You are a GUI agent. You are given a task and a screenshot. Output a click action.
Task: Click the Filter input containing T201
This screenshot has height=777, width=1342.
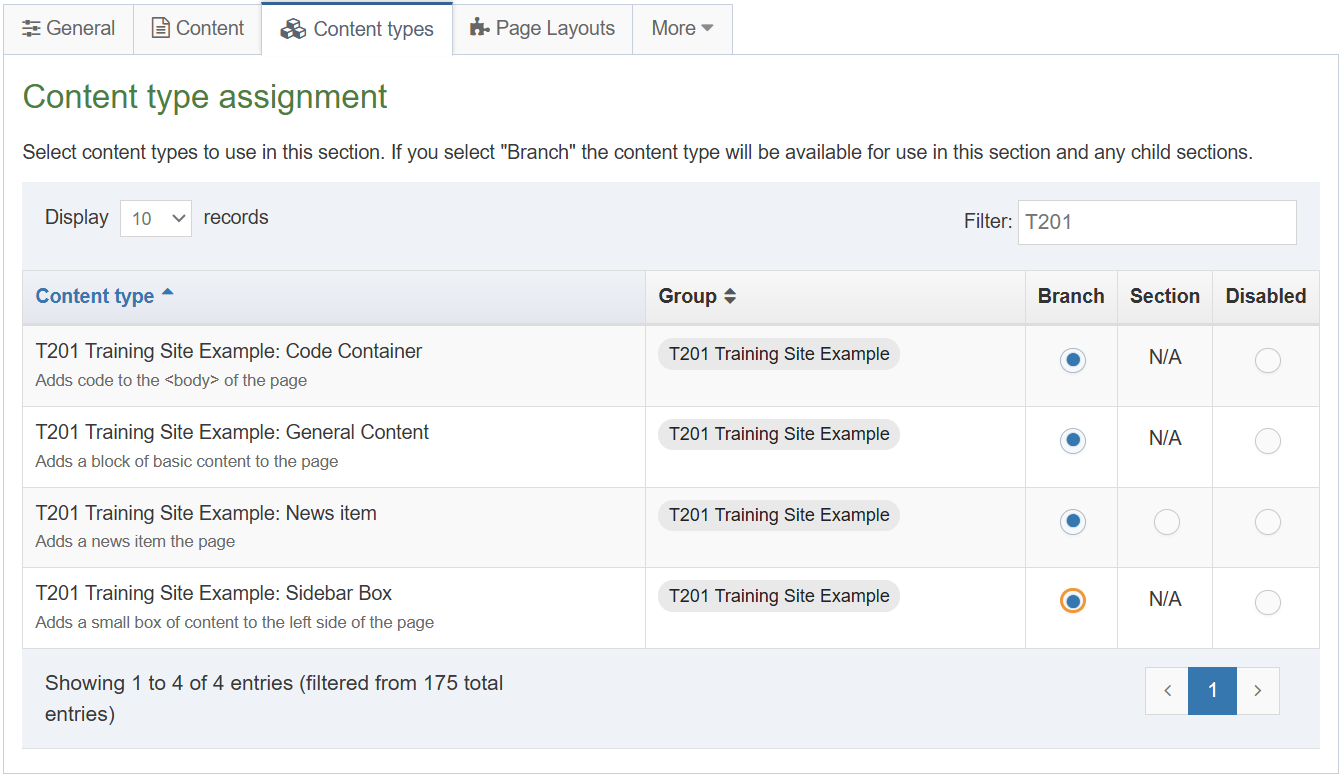click(1156, 222)
